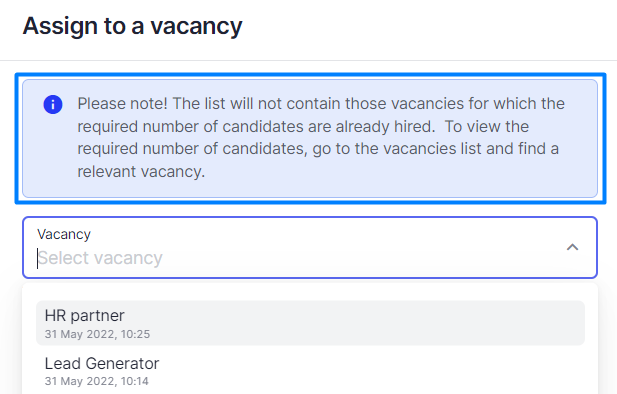Click the notice line mentioning "already hired"
Screen dimensions: 617x394
pyautogui.click(x=303, y=126)
